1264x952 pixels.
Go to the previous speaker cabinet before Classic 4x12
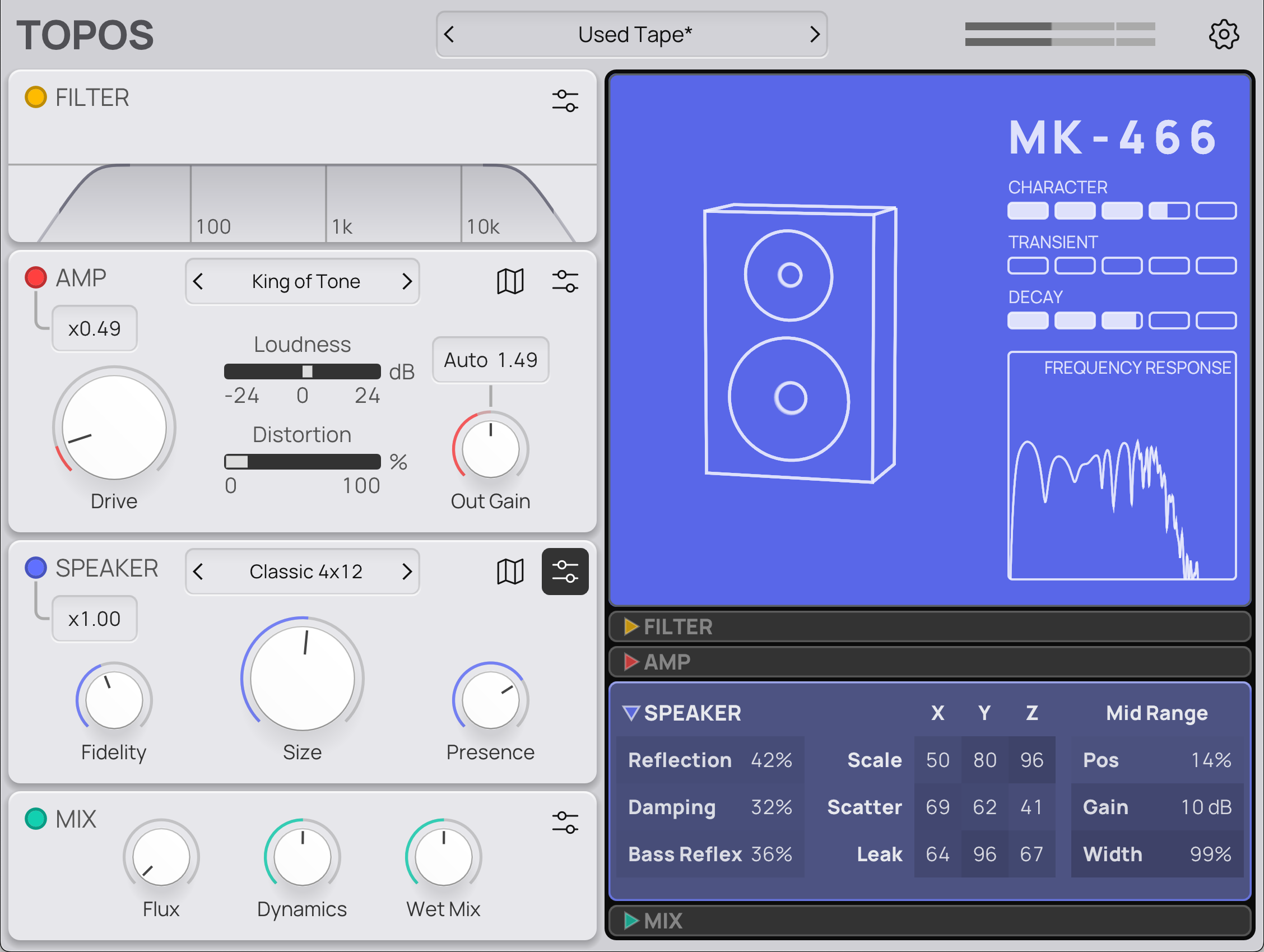click(x=198, y=572)
